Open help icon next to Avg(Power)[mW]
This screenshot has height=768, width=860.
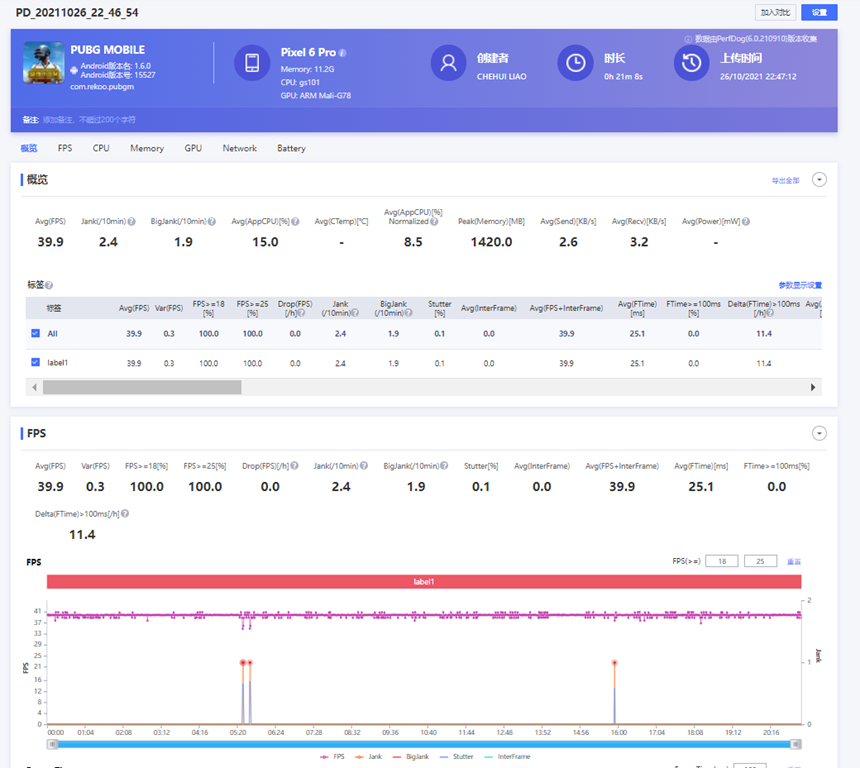pos(746,221)
